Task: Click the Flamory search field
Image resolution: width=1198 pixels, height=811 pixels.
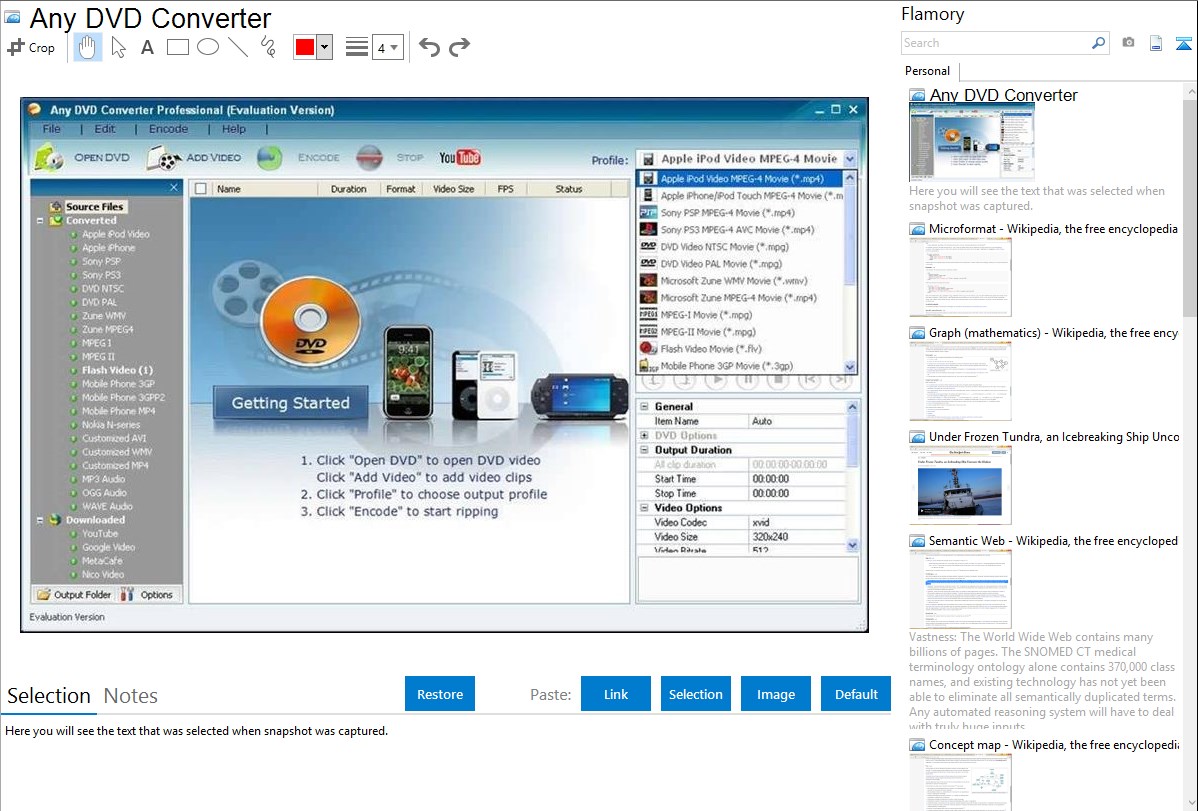Action: click(x=996, y=43)
